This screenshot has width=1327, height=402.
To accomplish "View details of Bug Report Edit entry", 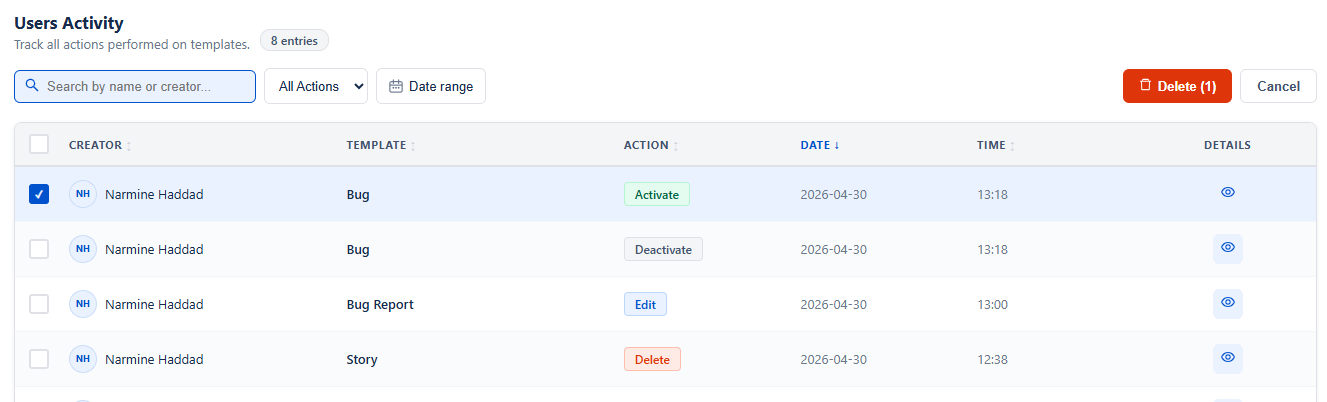I will (1228, 303).
